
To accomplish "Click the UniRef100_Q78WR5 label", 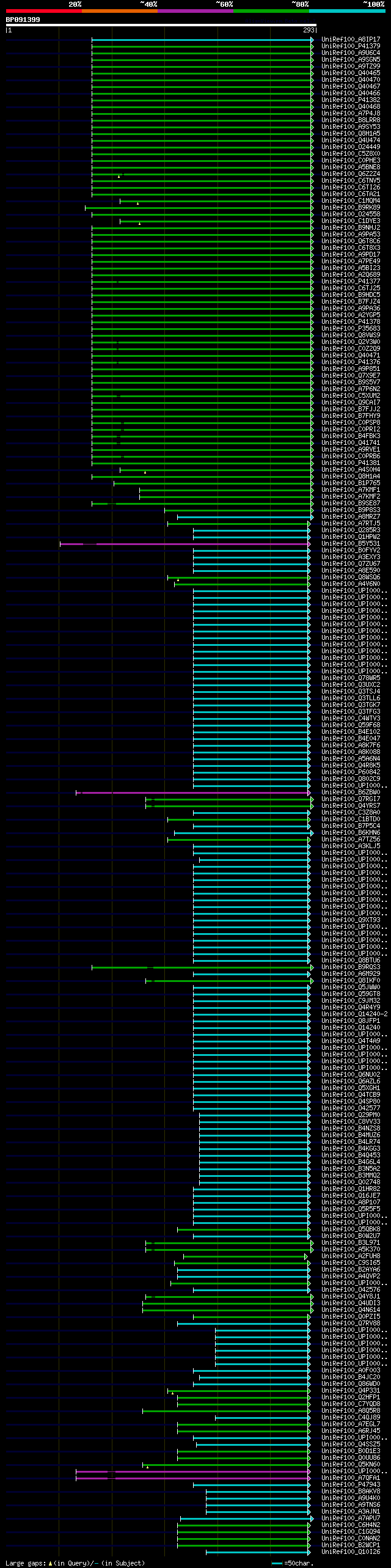I will [351, 678].
